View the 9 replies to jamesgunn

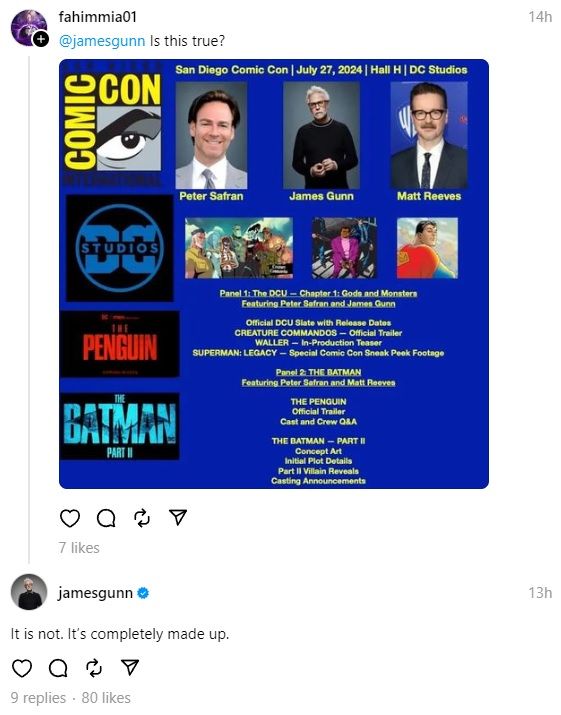[38, 698]
